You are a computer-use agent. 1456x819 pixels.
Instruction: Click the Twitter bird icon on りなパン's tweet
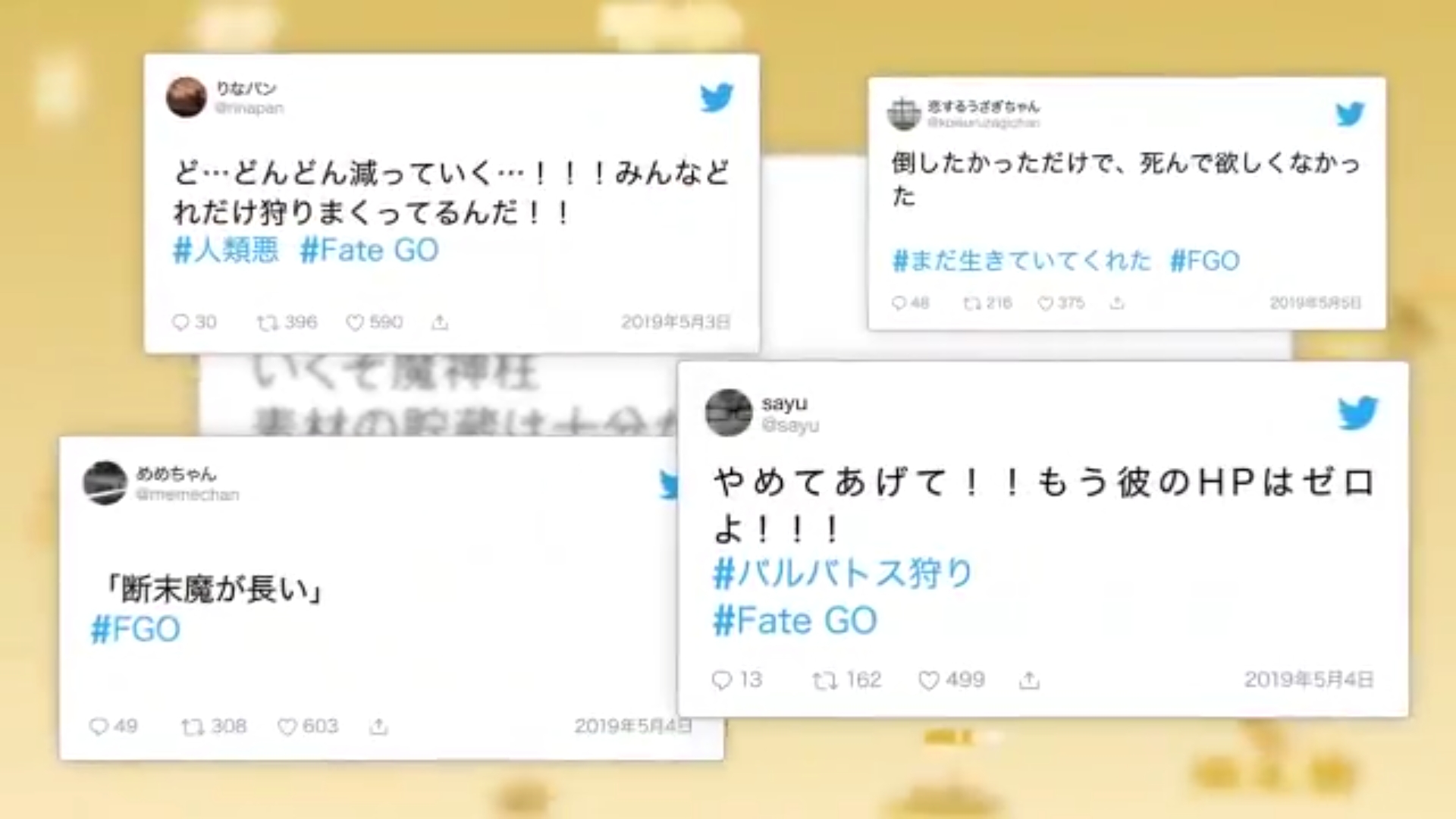(717, 97)
